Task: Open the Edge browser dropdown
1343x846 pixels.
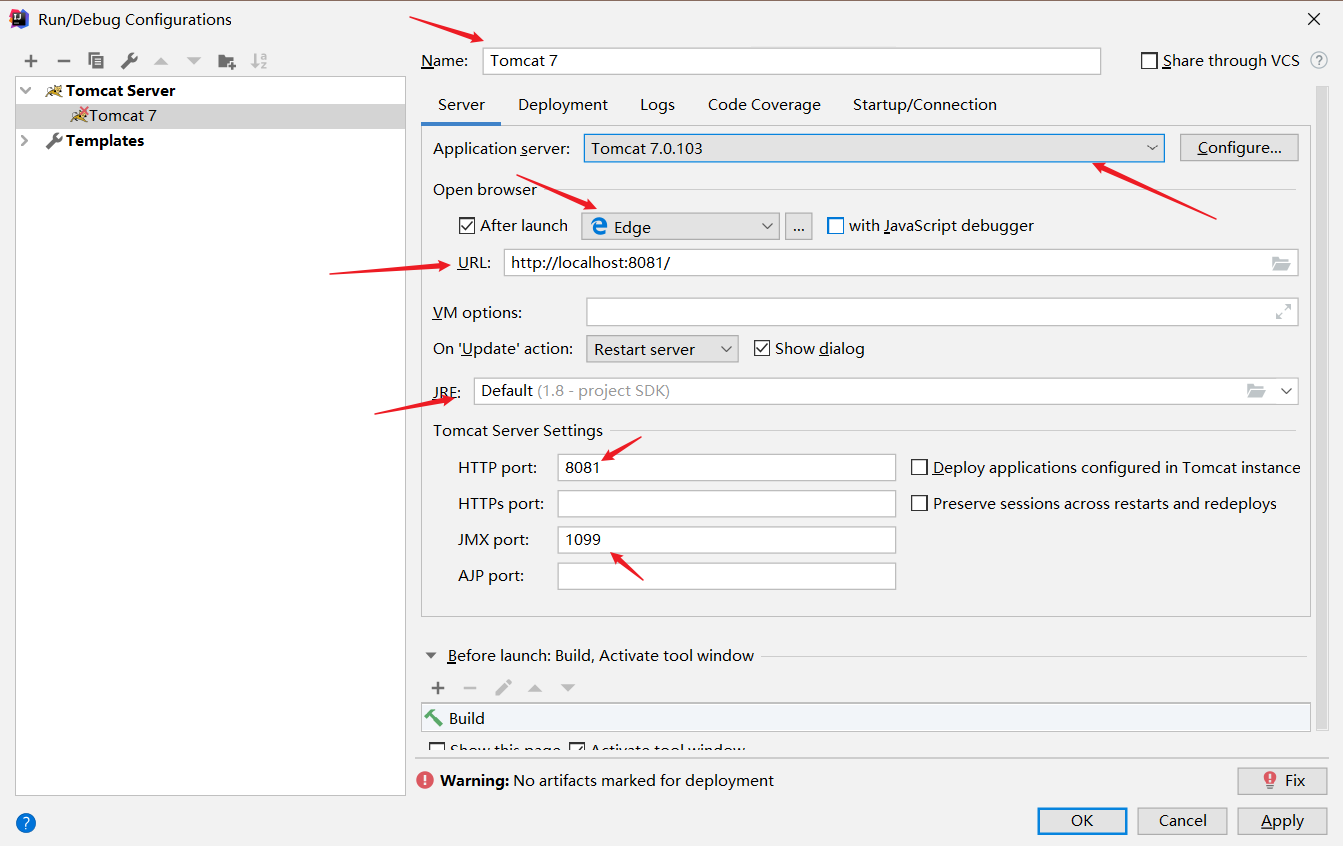Action: (x=679, y=226)
